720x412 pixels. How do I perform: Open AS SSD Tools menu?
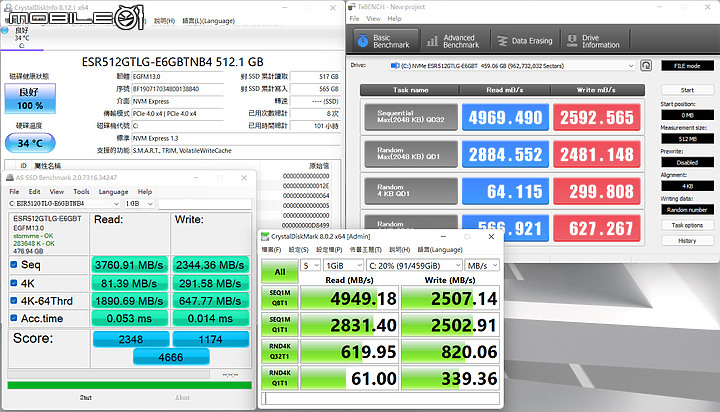coord(81,192)
